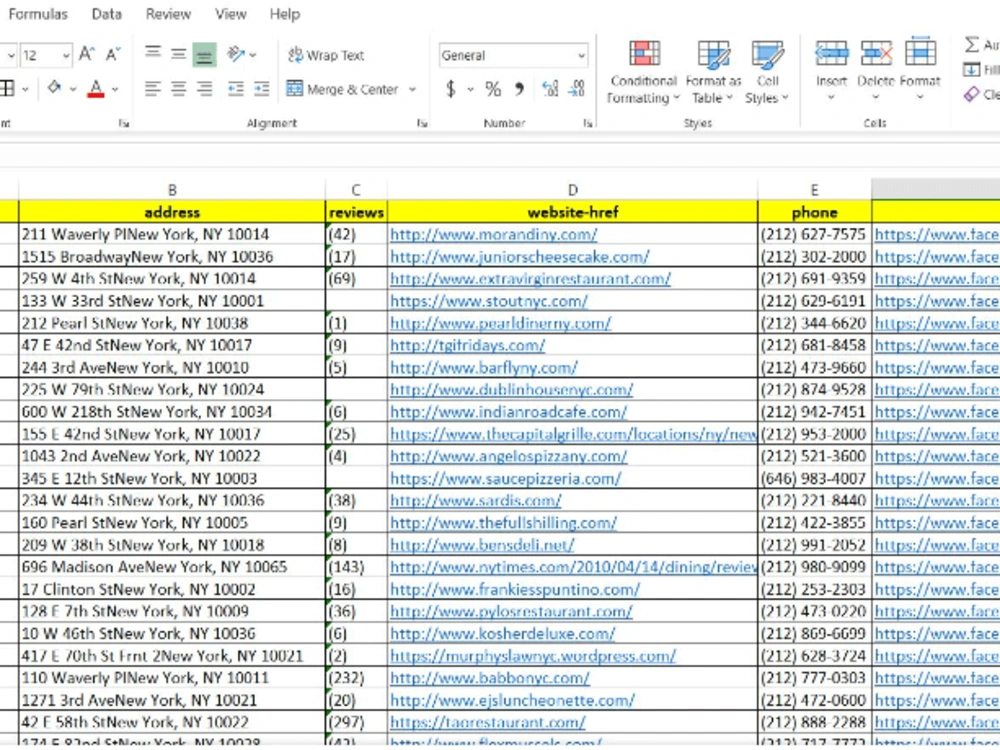Apply accounting dollar format
The width and height of the screenshot is (1000, 750).
(x=451, y=89)
